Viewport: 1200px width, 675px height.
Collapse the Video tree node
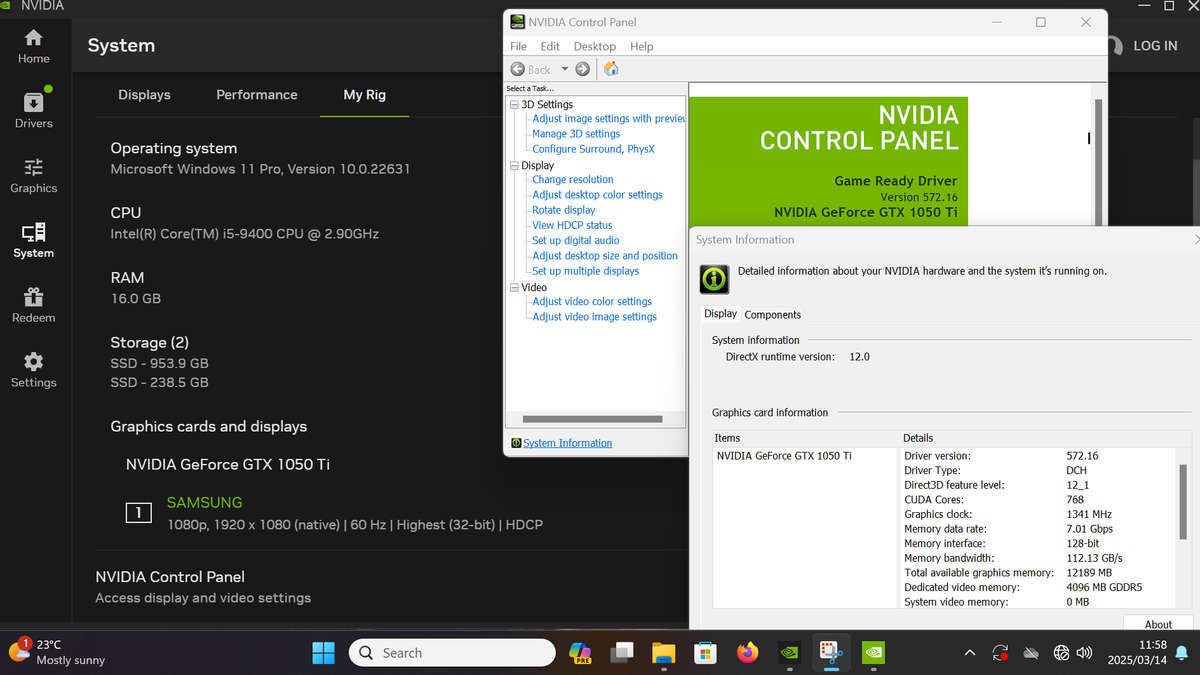[514, 288]
